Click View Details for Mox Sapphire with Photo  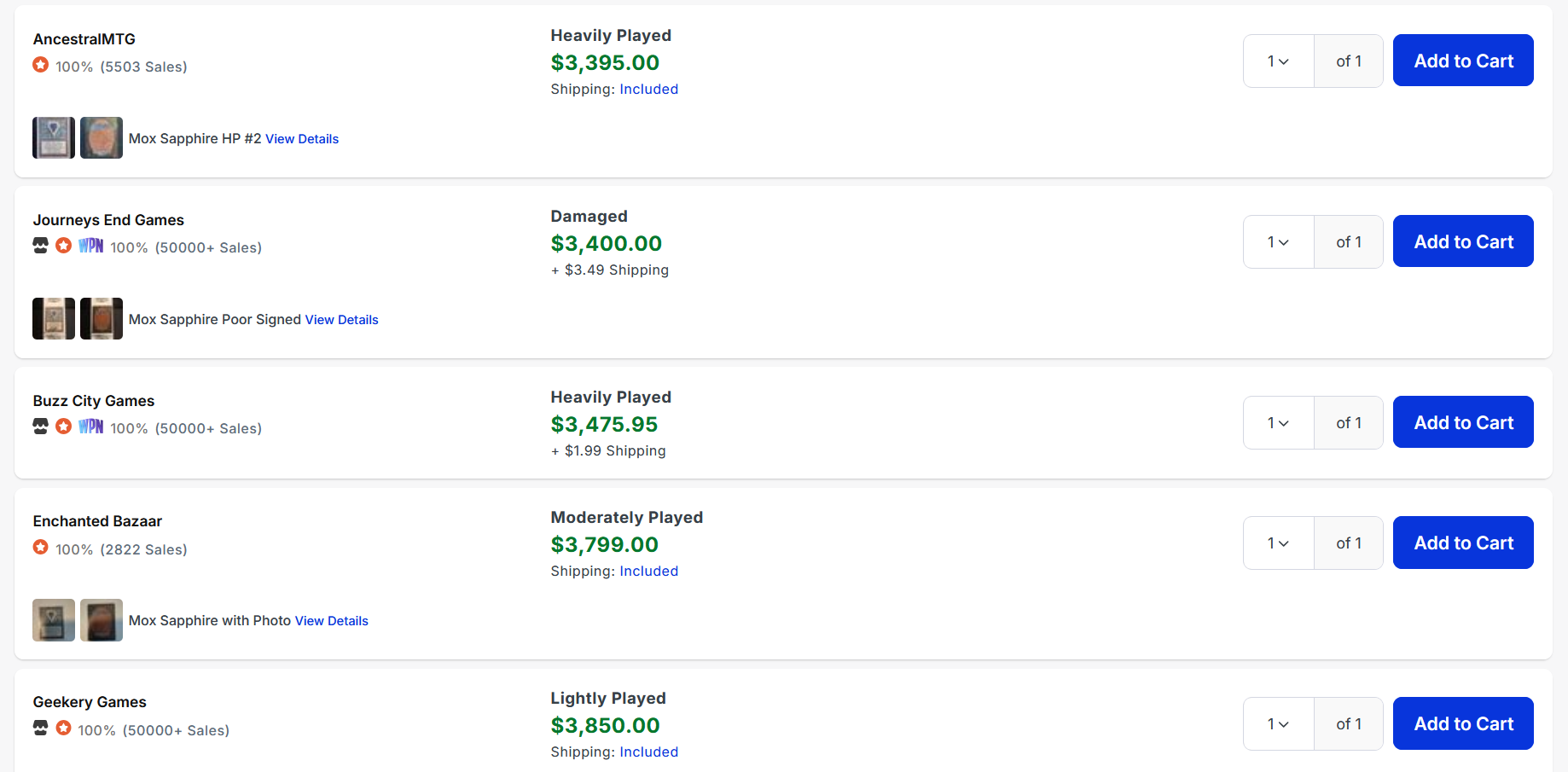coord(332,621)
